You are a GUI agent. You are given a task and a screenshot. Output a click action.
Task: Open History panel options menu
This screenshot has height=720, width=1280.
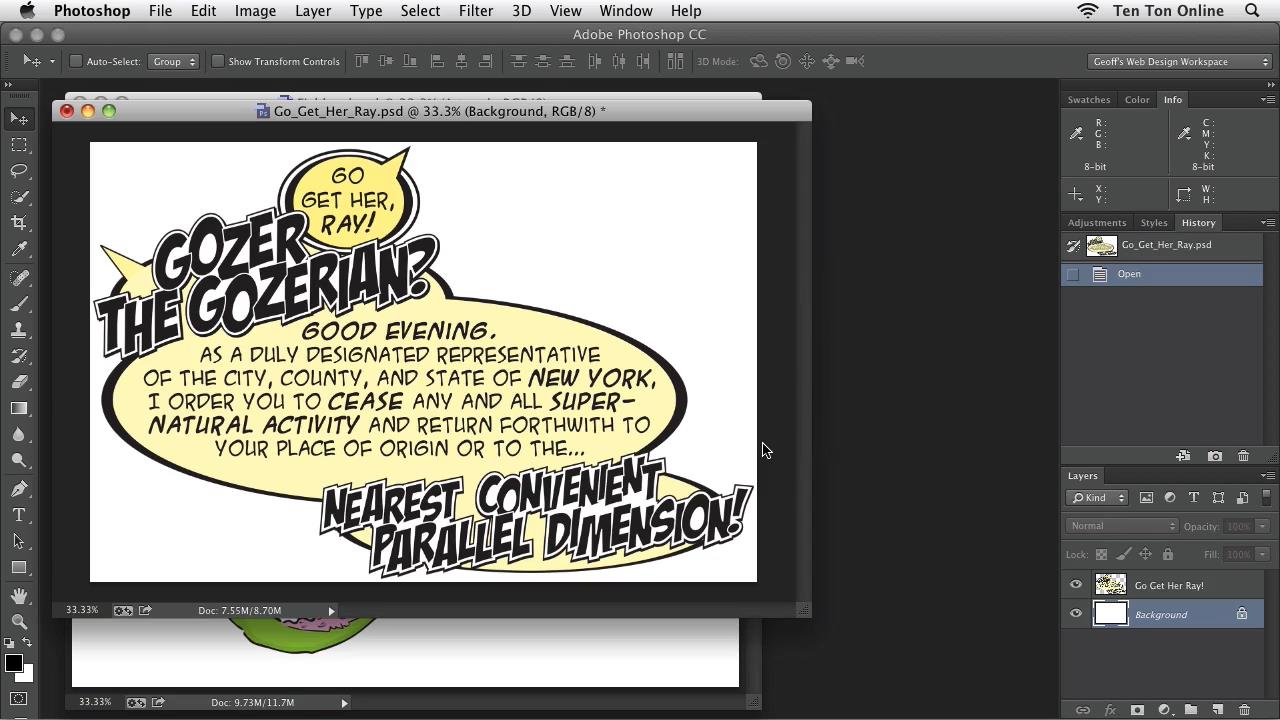[x=1268, y=222]
